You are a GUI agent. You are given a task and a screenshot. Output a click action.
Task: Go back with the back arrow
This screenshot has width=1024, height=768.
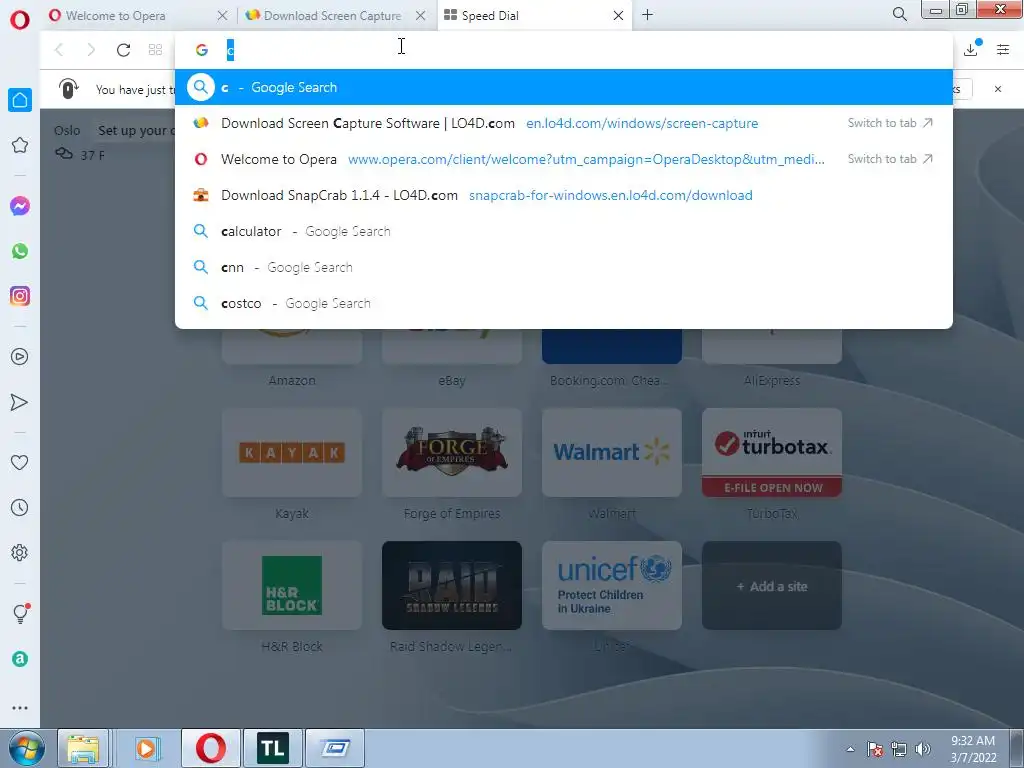tap(59, 50)
